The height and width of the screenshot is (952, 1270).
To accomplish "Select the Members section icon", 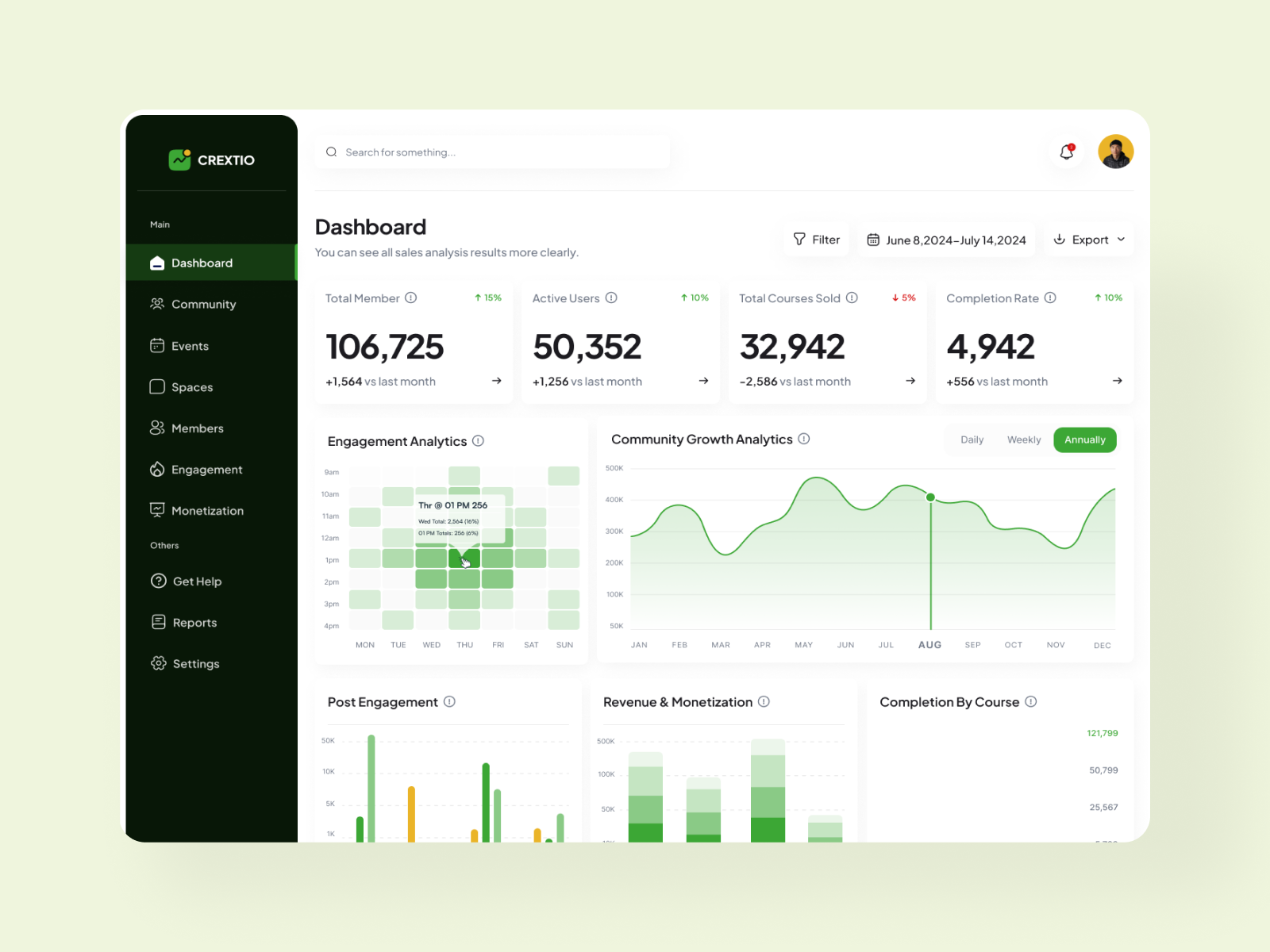I will click(x=158, y=428).
